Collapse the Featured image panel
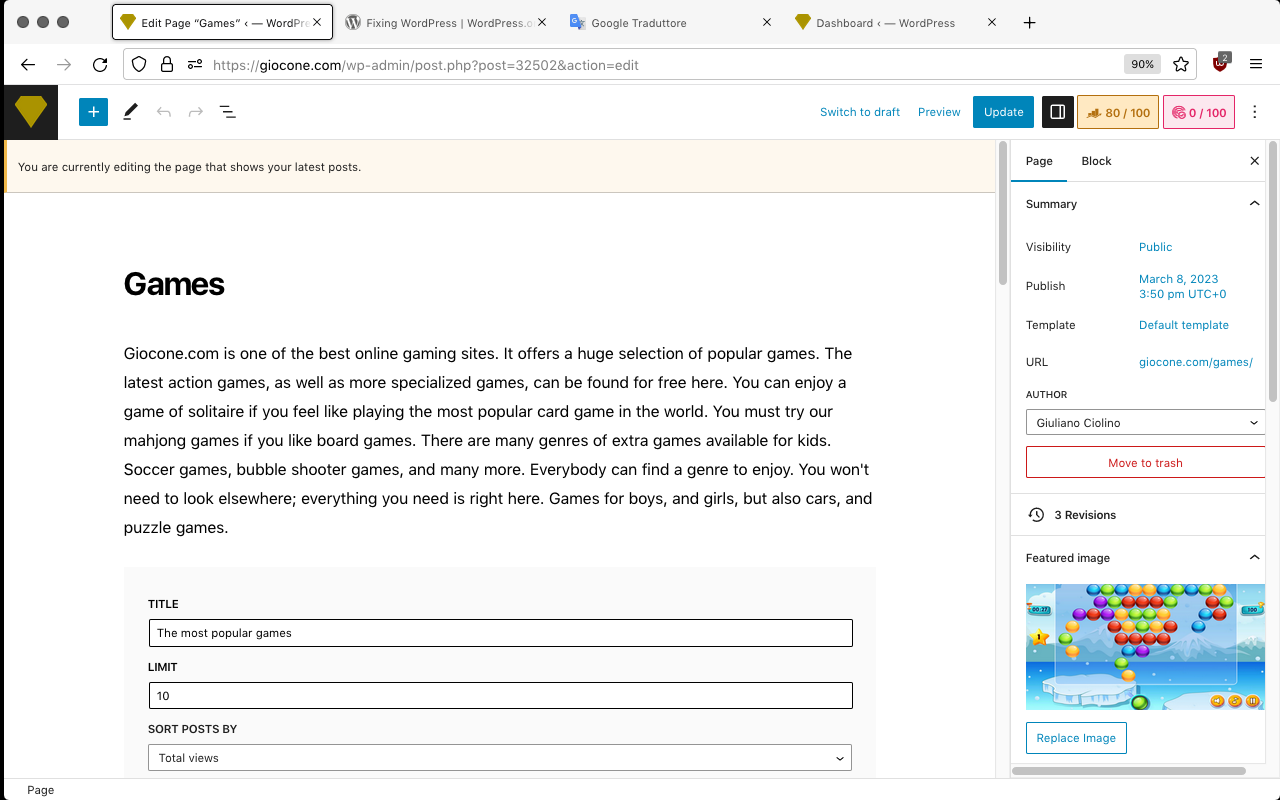This screenshot has height=800, width=1280. [x=1254, y=558]
